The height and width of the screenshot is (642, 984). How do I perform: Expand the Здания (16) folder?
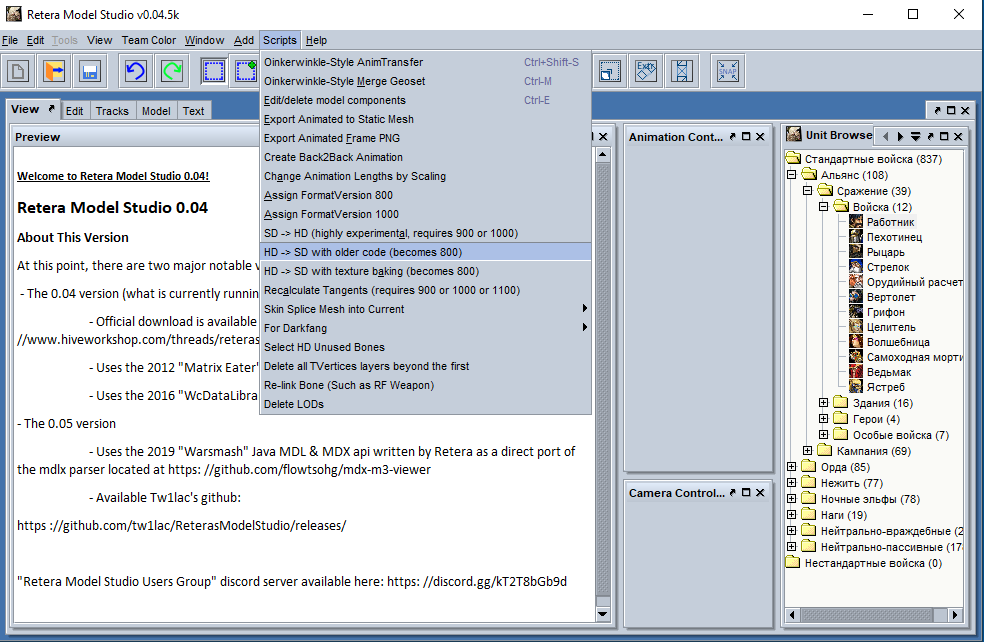tap(823, 402)
